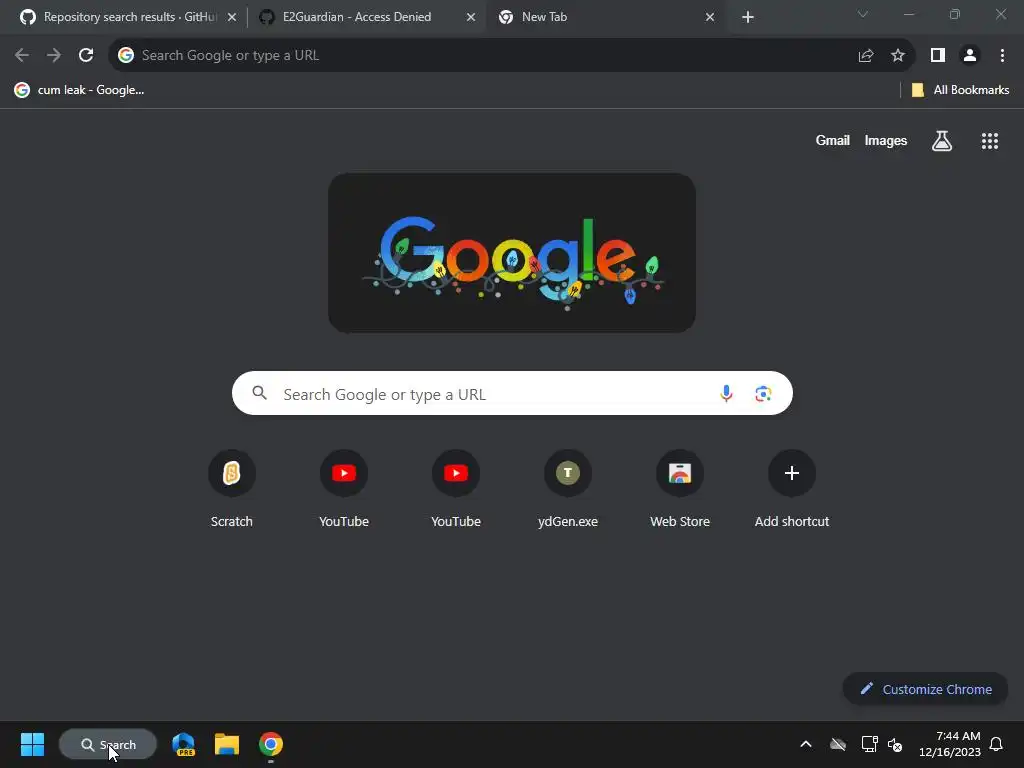Show hidden system tray icons
Image resolution: width=1024 pixels, height=768 pixels.
click(x=806, y=744)
